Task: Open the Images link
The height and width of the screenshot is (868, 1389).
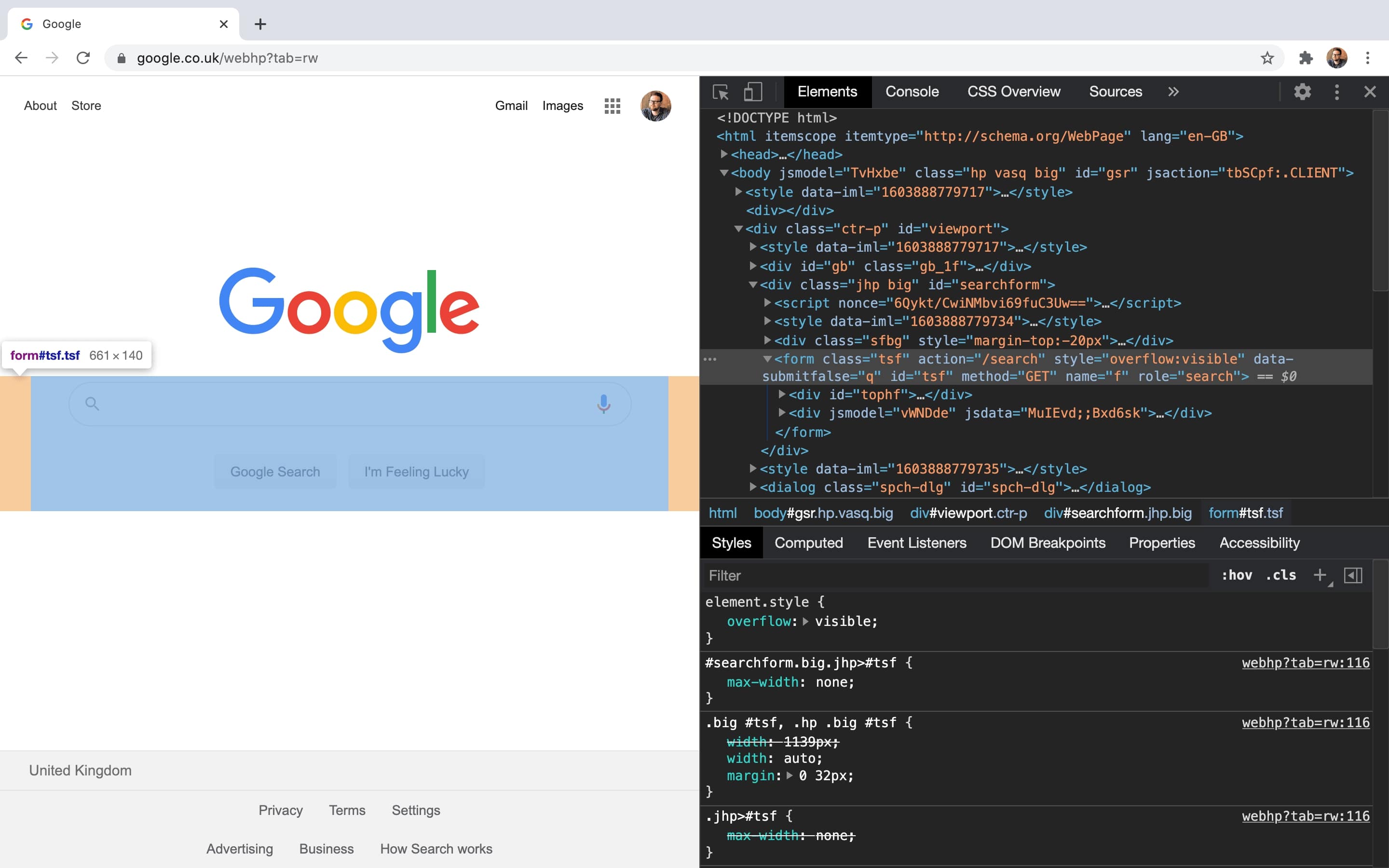Action: coord(562,106)
